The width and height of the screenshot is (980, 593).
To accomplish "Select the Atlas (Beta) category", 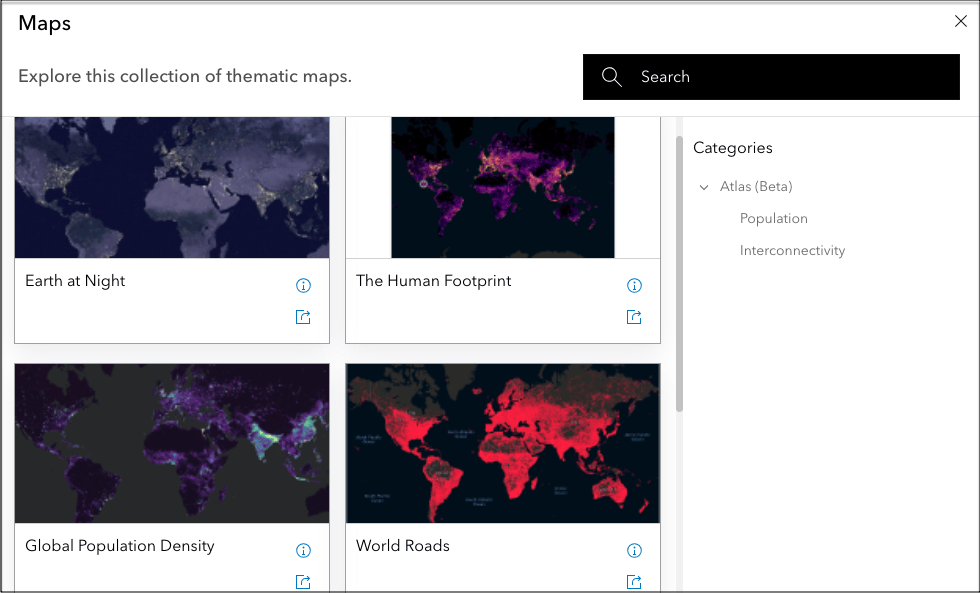I will [756, 186].
